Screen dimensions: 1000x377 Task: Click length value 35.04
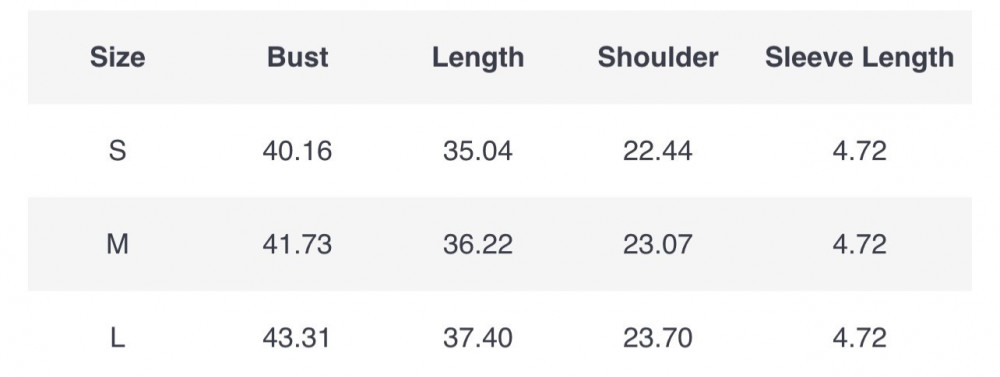tap(478, 151)
